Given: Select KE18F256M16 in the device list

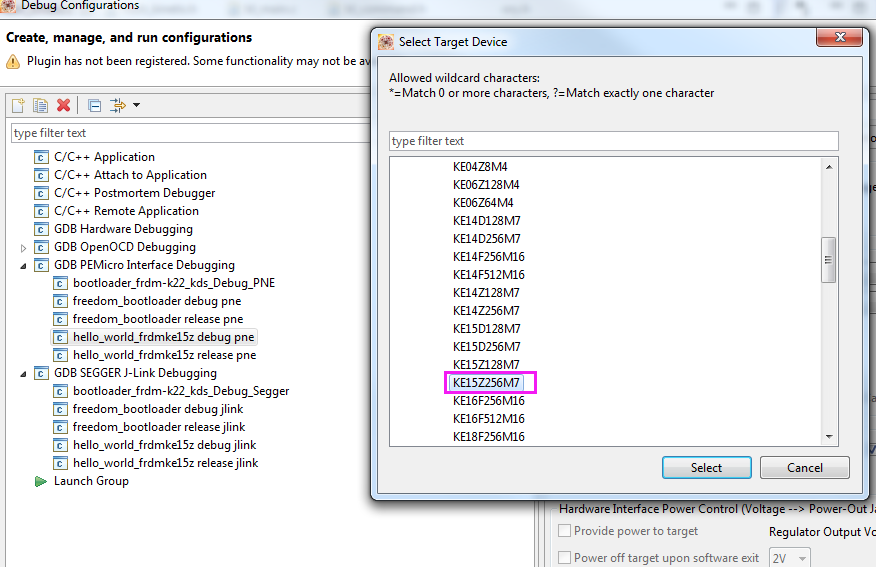Looking at the screenshot, I should click(489, 436).
